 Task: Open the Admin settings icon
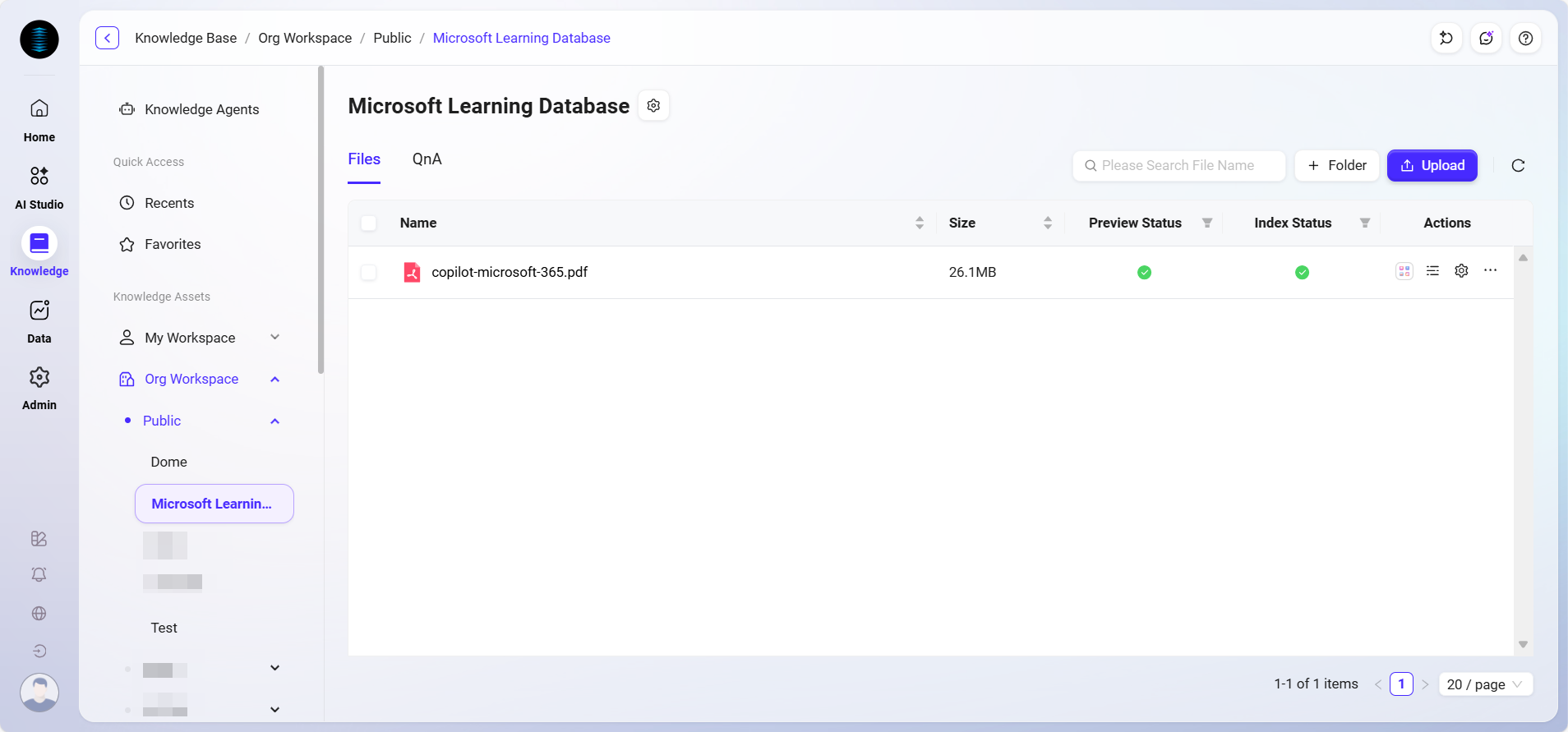coord(39,387)
